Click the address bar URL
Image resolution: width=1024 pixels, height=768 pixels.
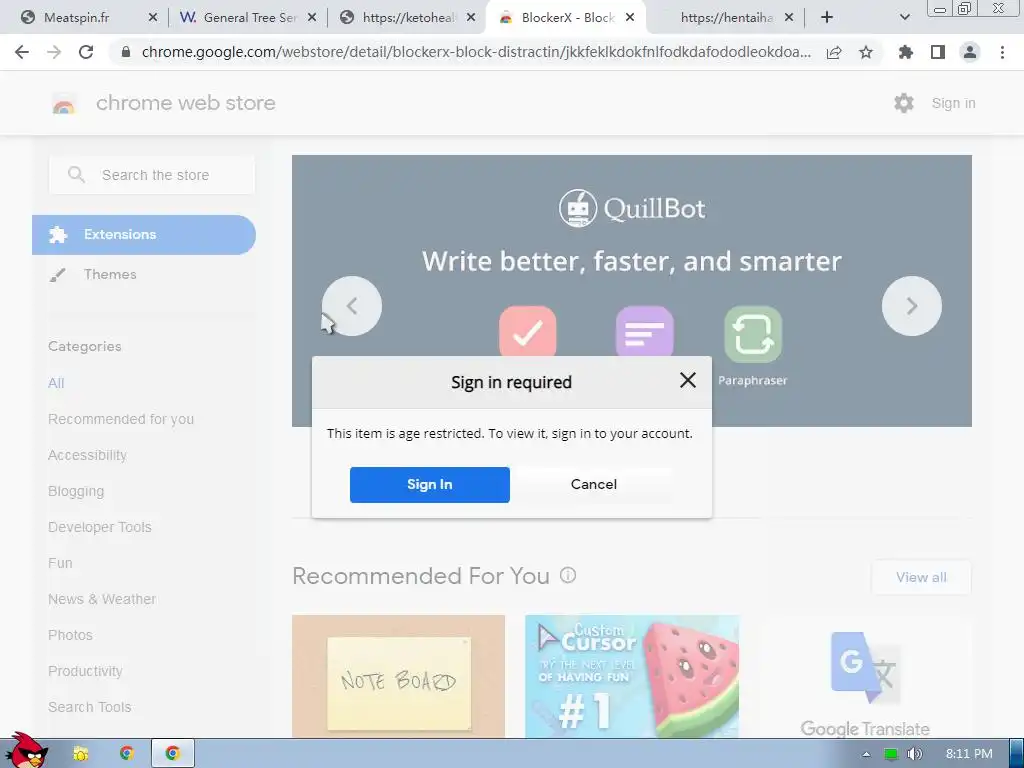point(476,52)
